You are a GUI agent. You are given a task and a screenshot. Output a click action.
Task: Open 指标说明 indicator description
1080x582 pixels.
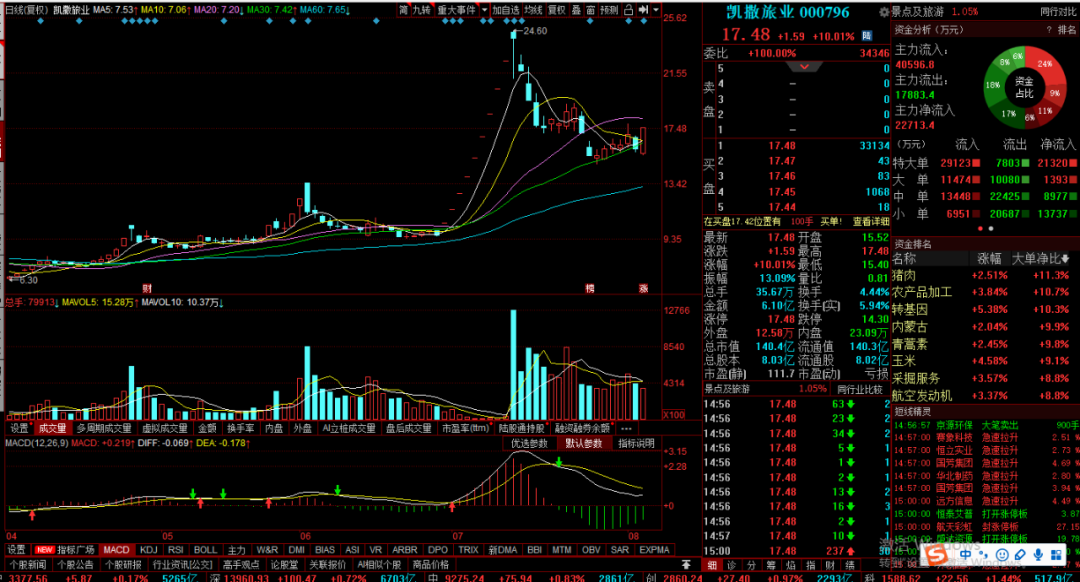[636, 444]
